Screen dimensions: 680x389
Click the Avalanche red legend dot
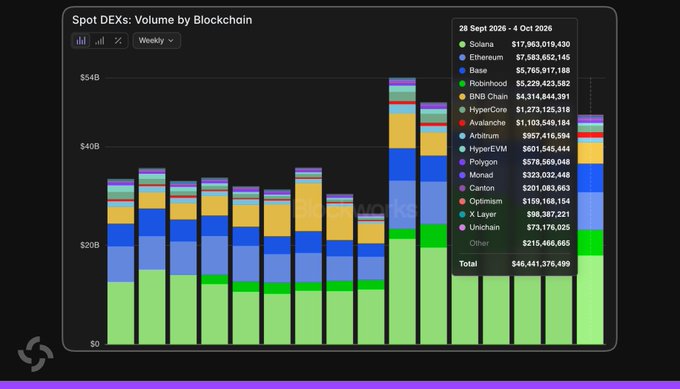(x=462, y=123)
